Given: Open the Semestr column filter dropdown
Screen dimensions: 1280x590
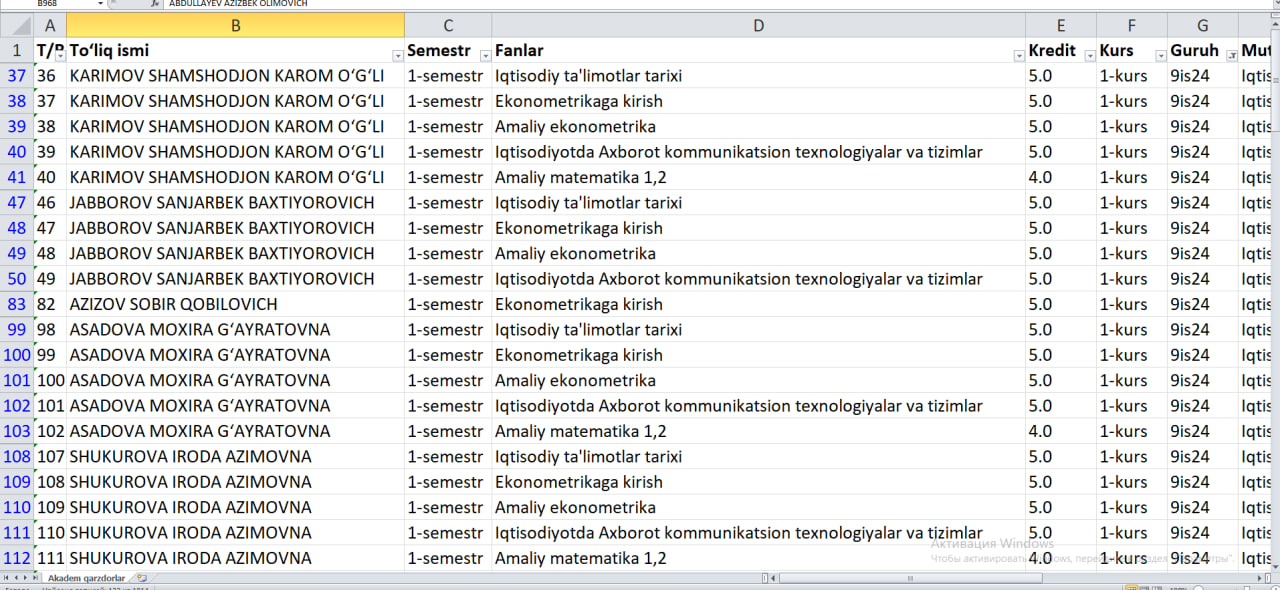Looking at the screenshot, I should (x=485, y=56).
